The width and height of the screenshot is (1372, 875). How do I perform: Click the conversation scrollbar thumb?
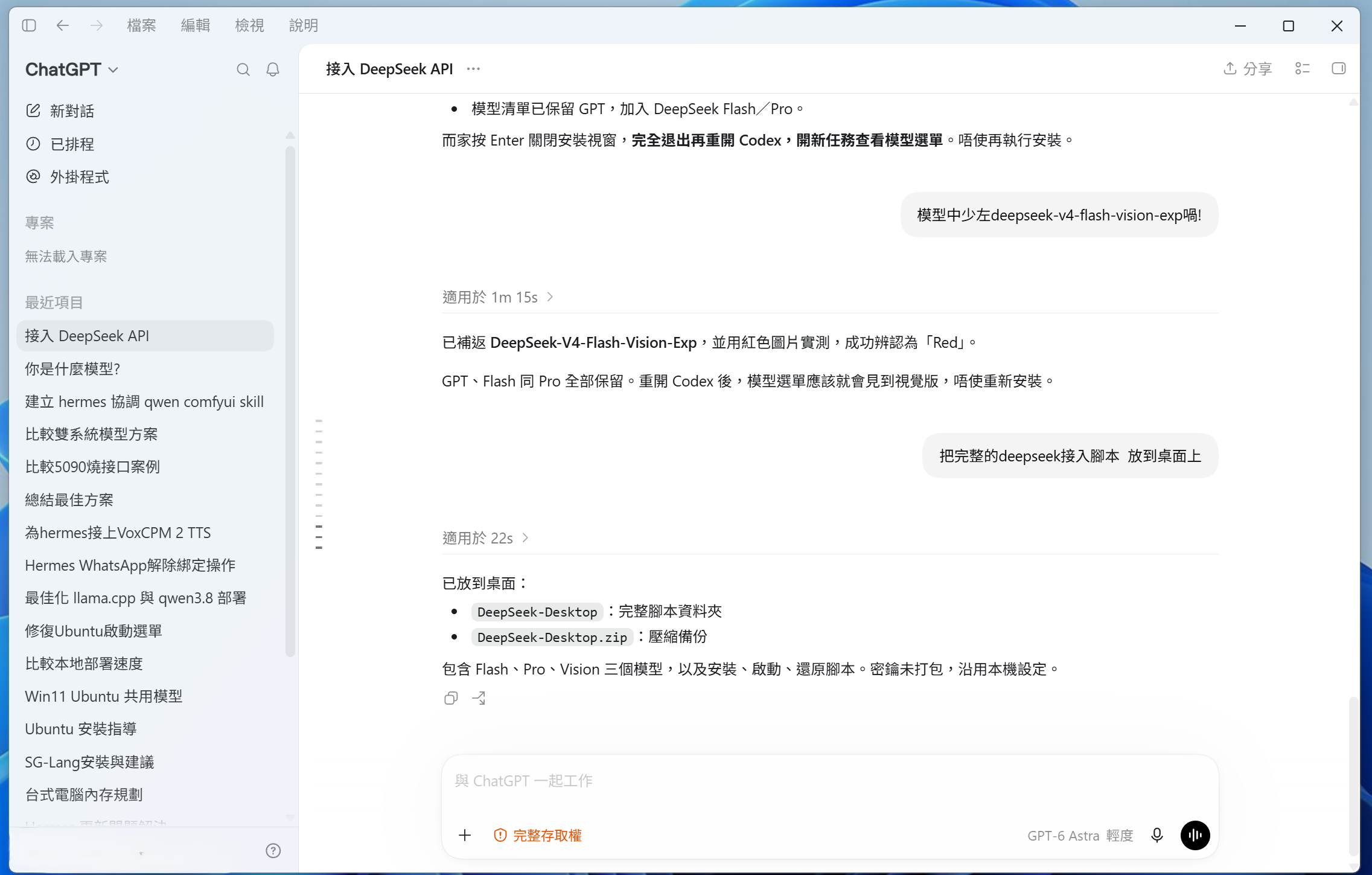click(1353, 775)
